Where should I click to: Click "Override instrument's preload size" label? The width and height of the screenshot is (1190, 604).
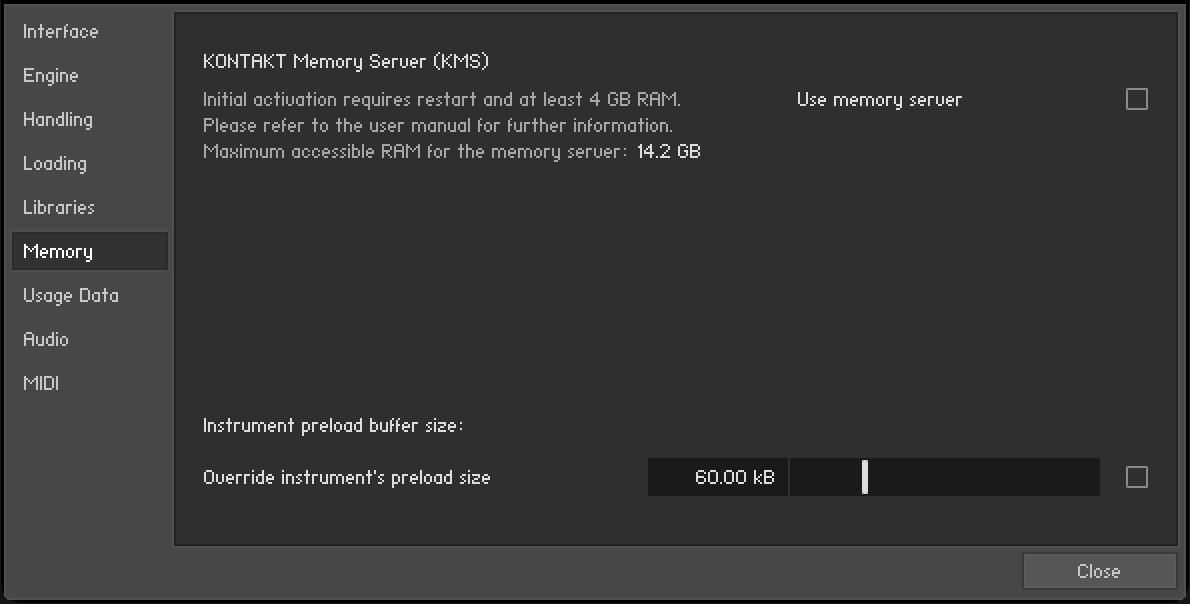click(346, 478)
